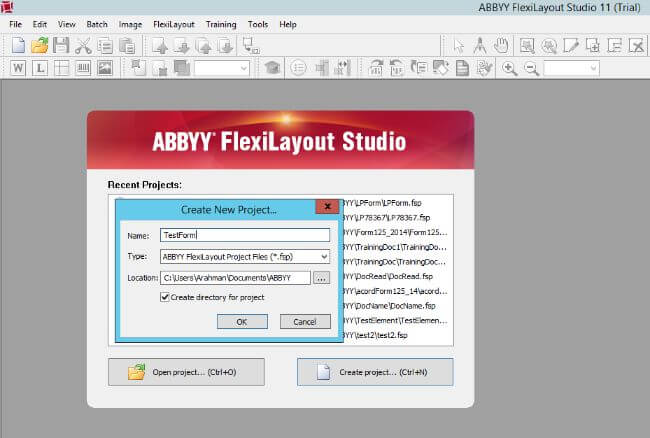The height and width of the screenshot is (438, 650).
Task: Click the Create project (Ctrl+N) button
Action: click(x=375, y=372)
